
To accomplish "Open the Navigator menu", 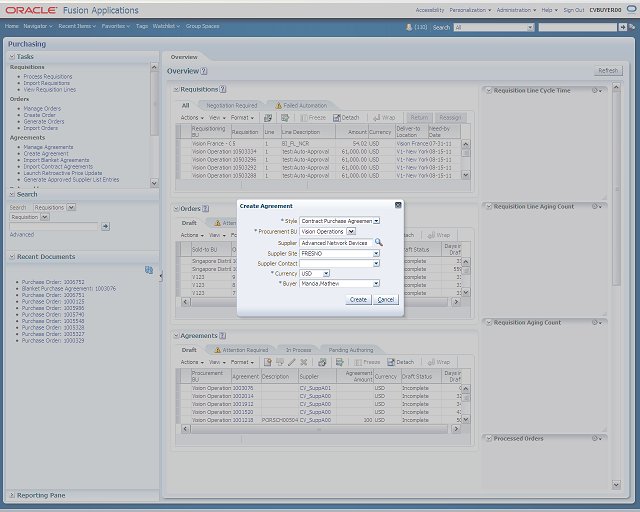I will [x=38, y=26].
